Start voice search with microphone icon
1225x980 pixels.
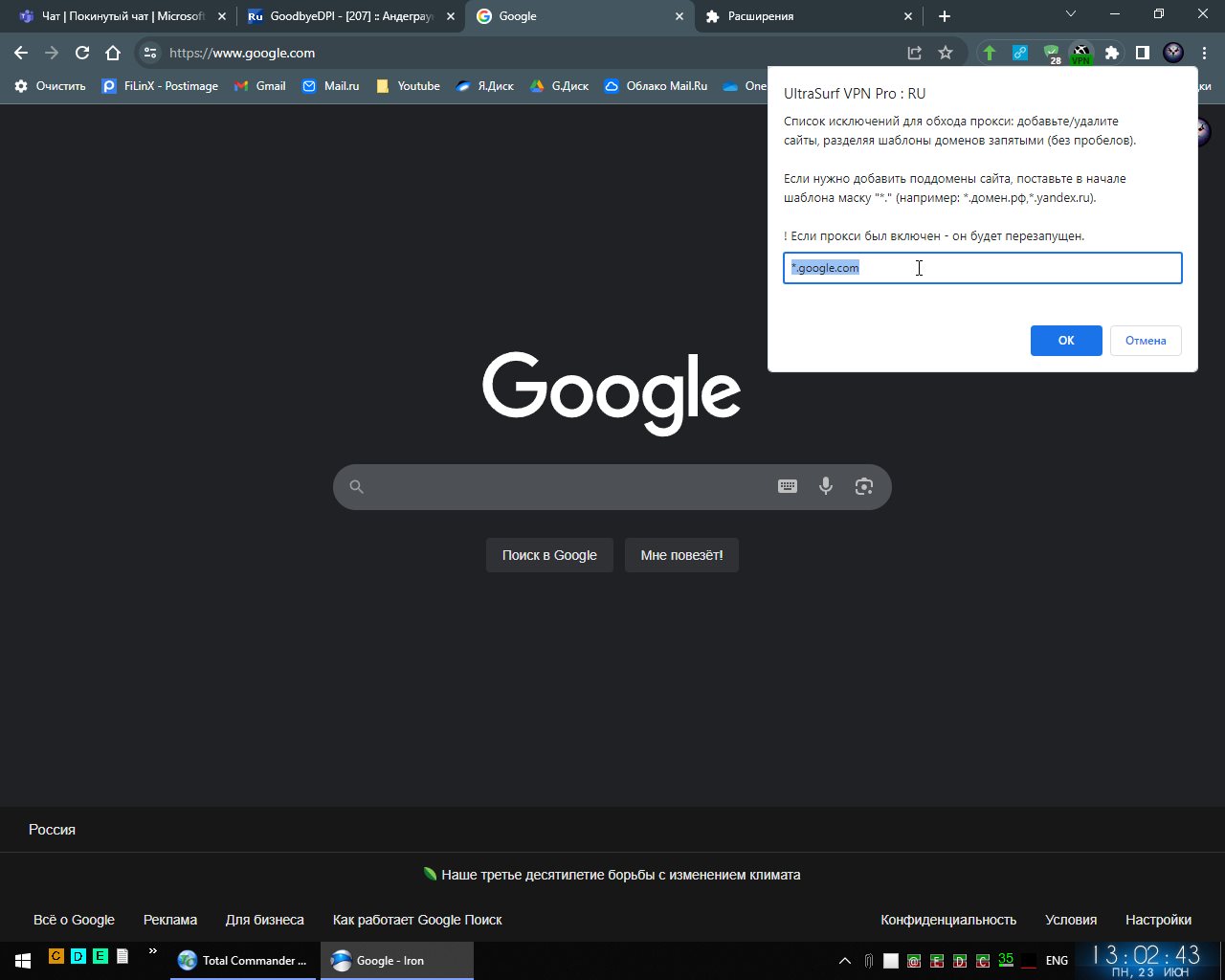(x=826, y=486)
